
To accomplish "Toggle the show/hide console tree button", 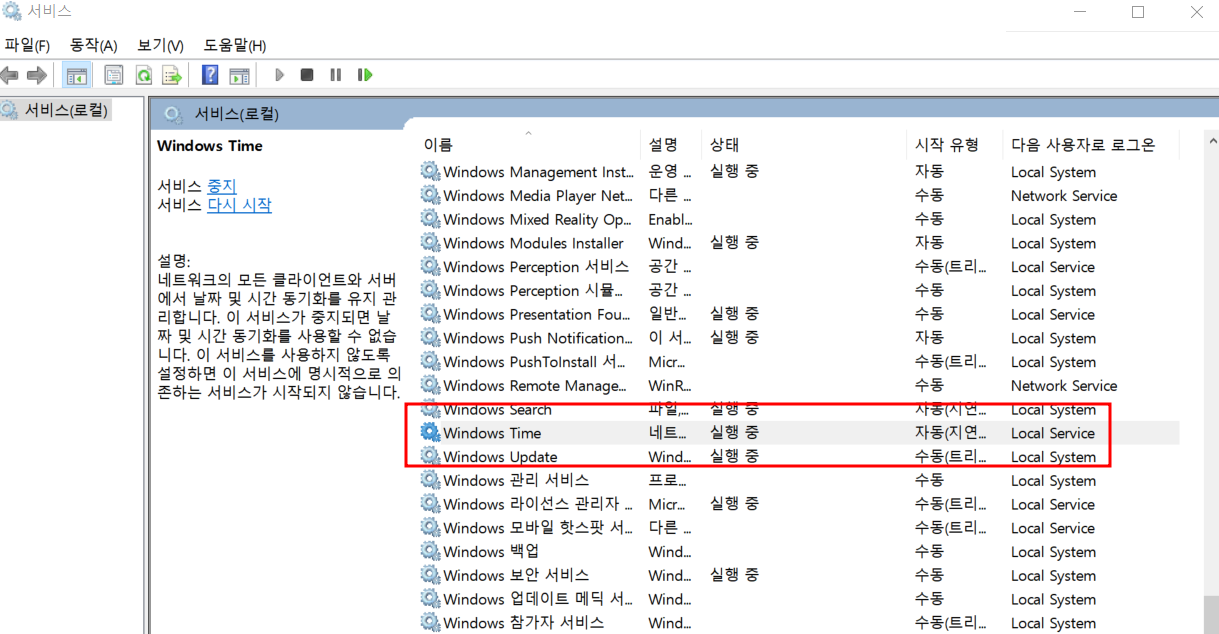I will (75, 75).
